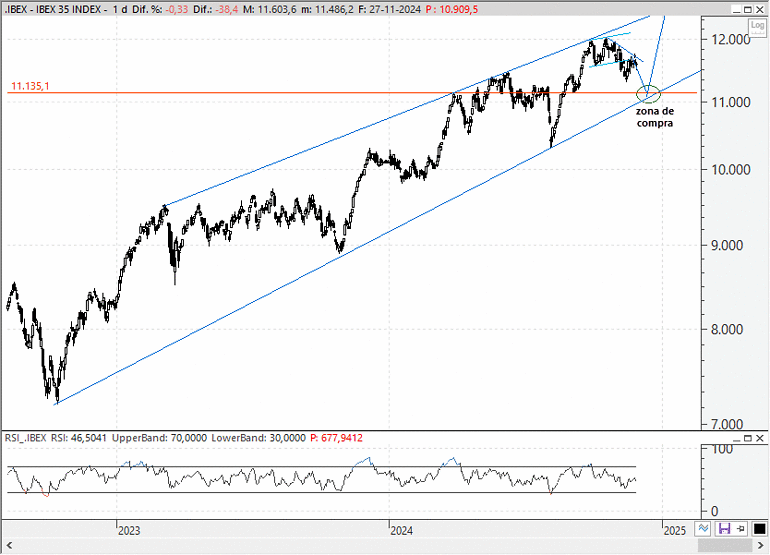Close the RSI indicator pane
This screenshot has height=555, width=770.
tap(760, 438)
